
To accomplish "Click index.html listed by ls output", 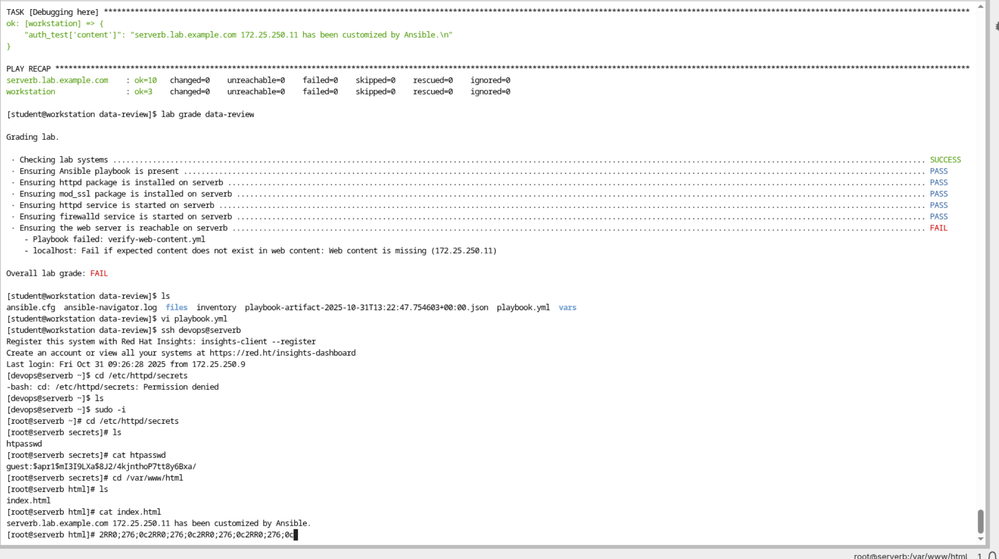I will coord(28,501).
